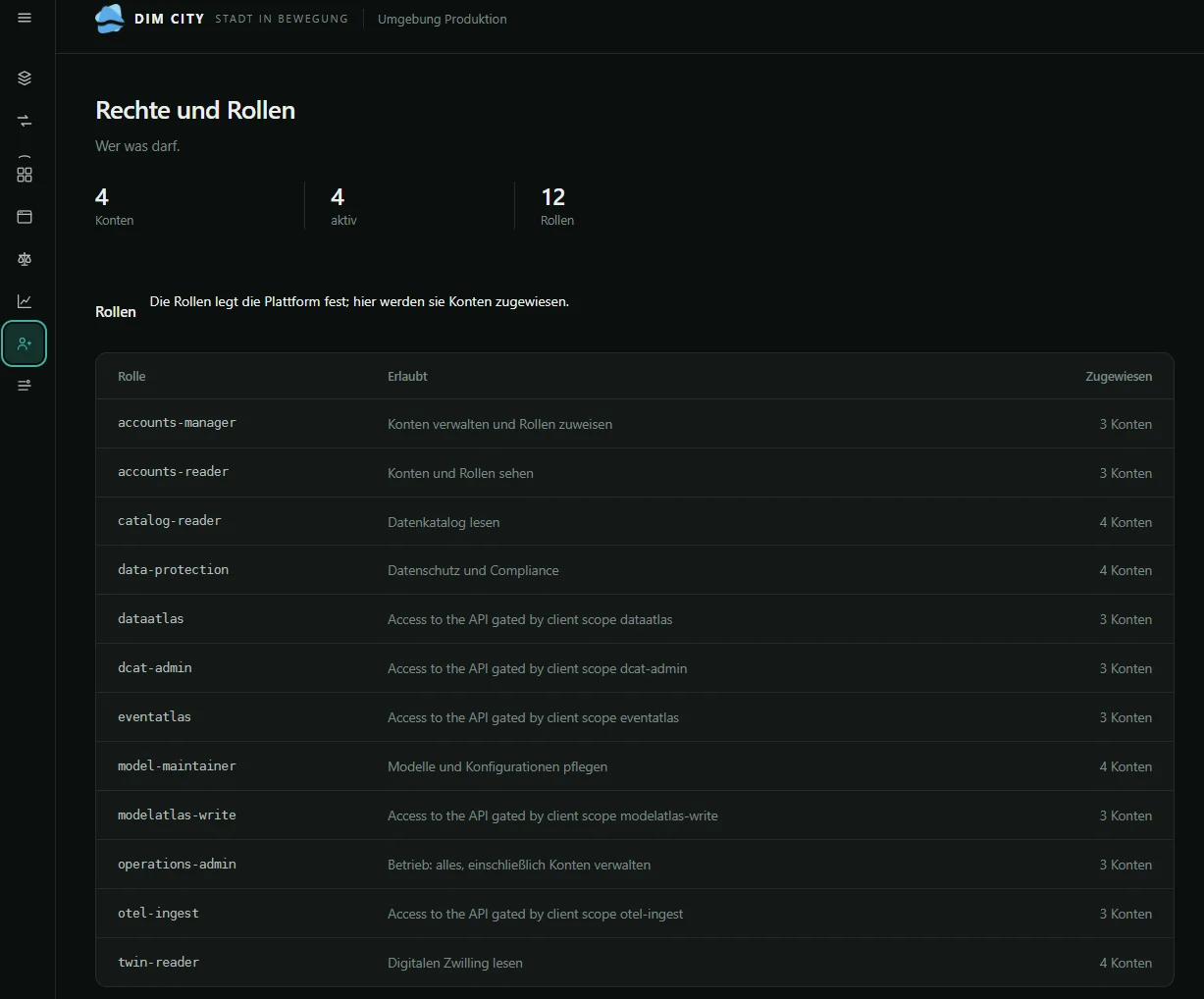Viewport: 1204px width, 999px height.
Task: Open the four-squares grid sidebar icon
Action: coord(25,174)
